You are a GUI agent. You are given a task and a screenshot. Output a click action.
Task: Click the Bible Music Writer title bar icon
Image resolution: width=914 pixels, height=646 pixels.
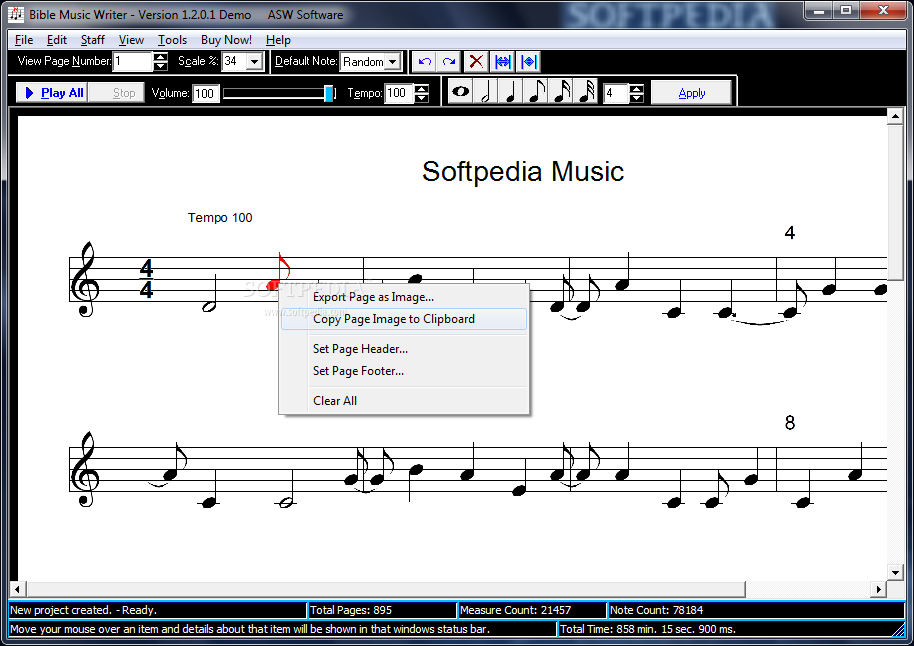(x=16, y=14)
